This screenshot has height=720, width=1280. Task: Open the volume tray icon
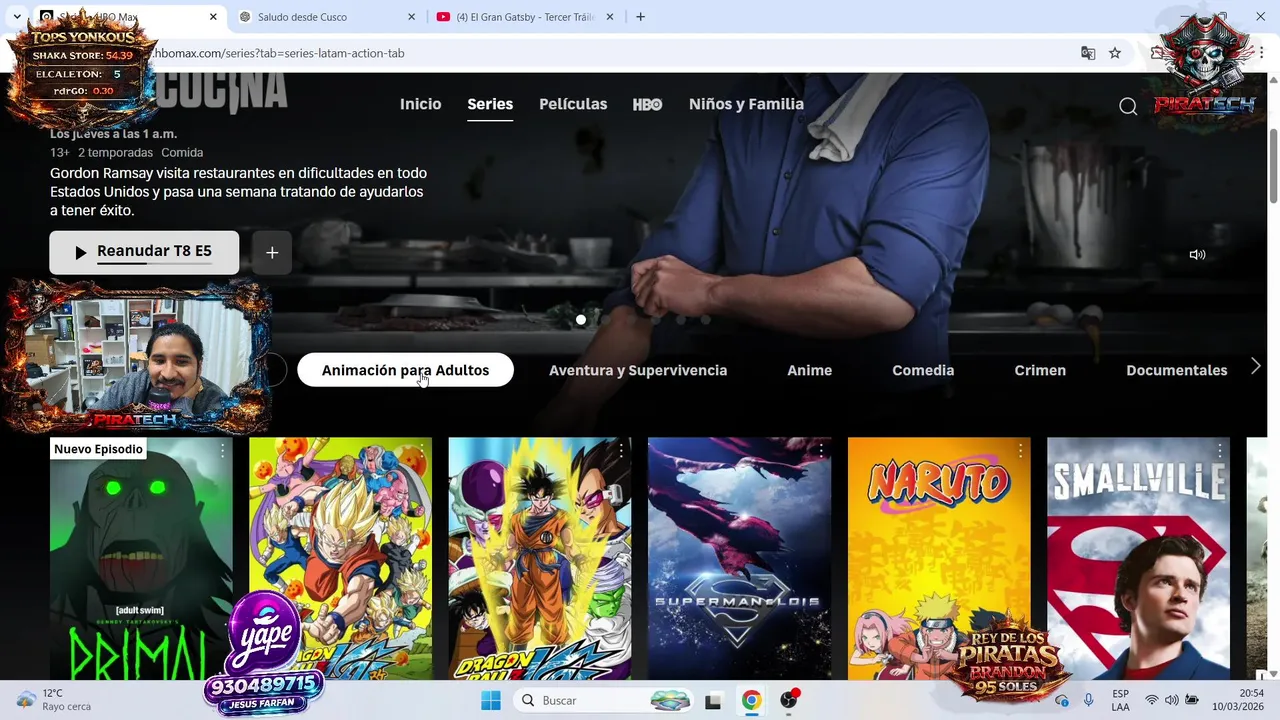click(x=1171, y=700)
